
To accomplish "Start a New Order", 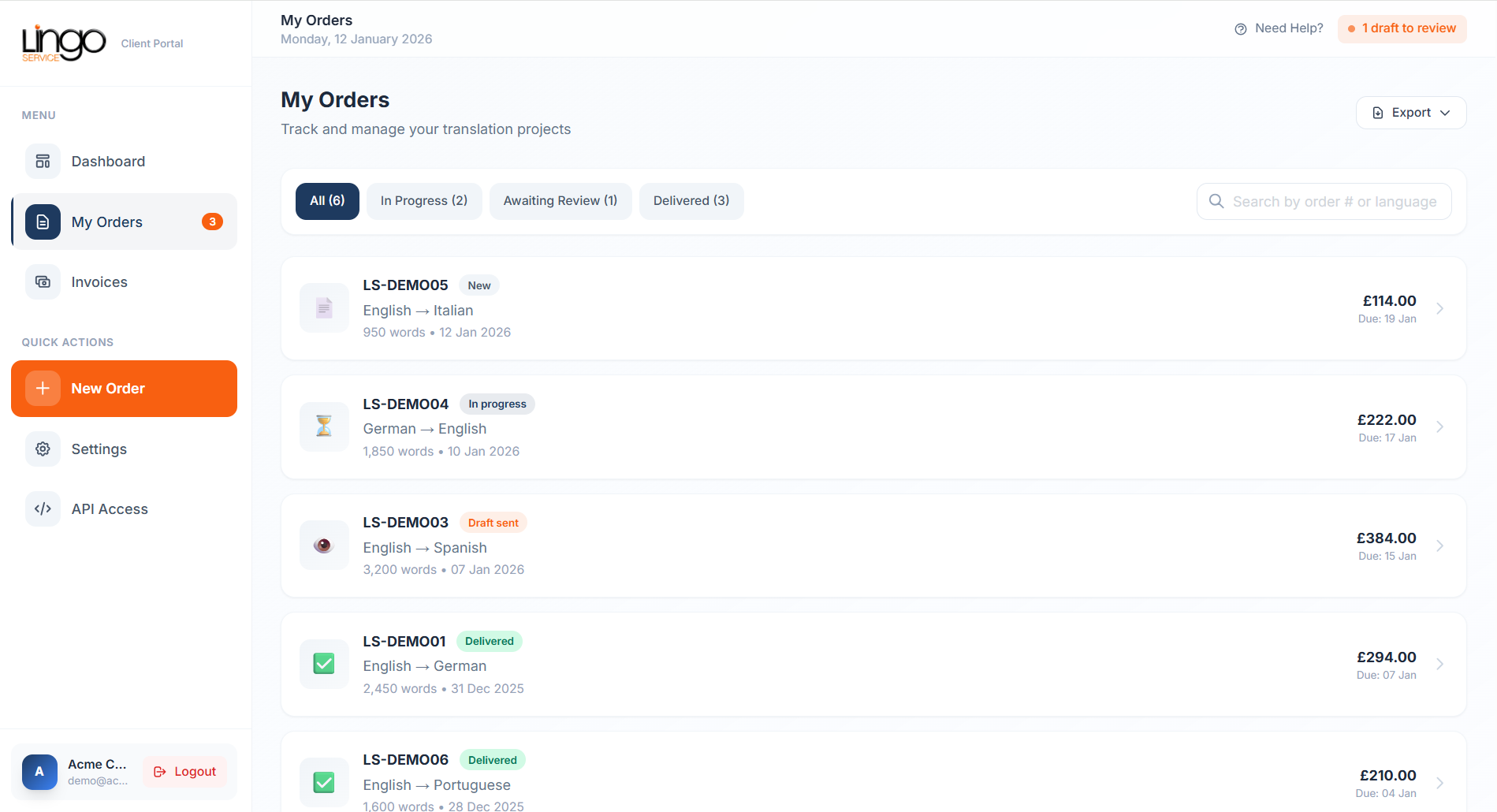I will point(124,388).
